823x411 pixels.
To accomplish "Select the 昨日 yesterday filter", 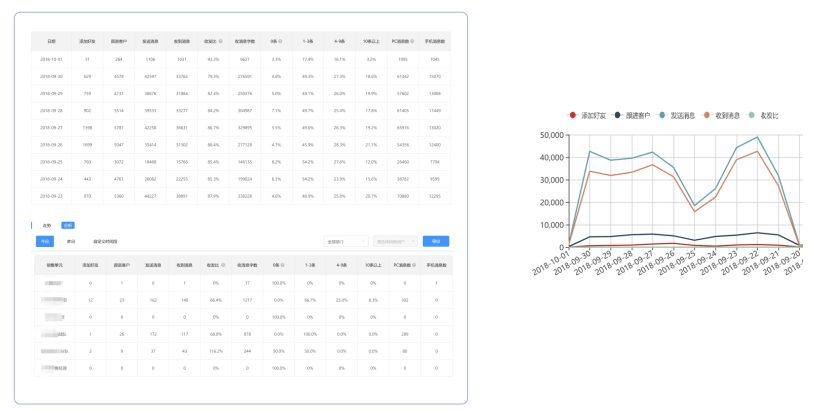I will [71, 241].
